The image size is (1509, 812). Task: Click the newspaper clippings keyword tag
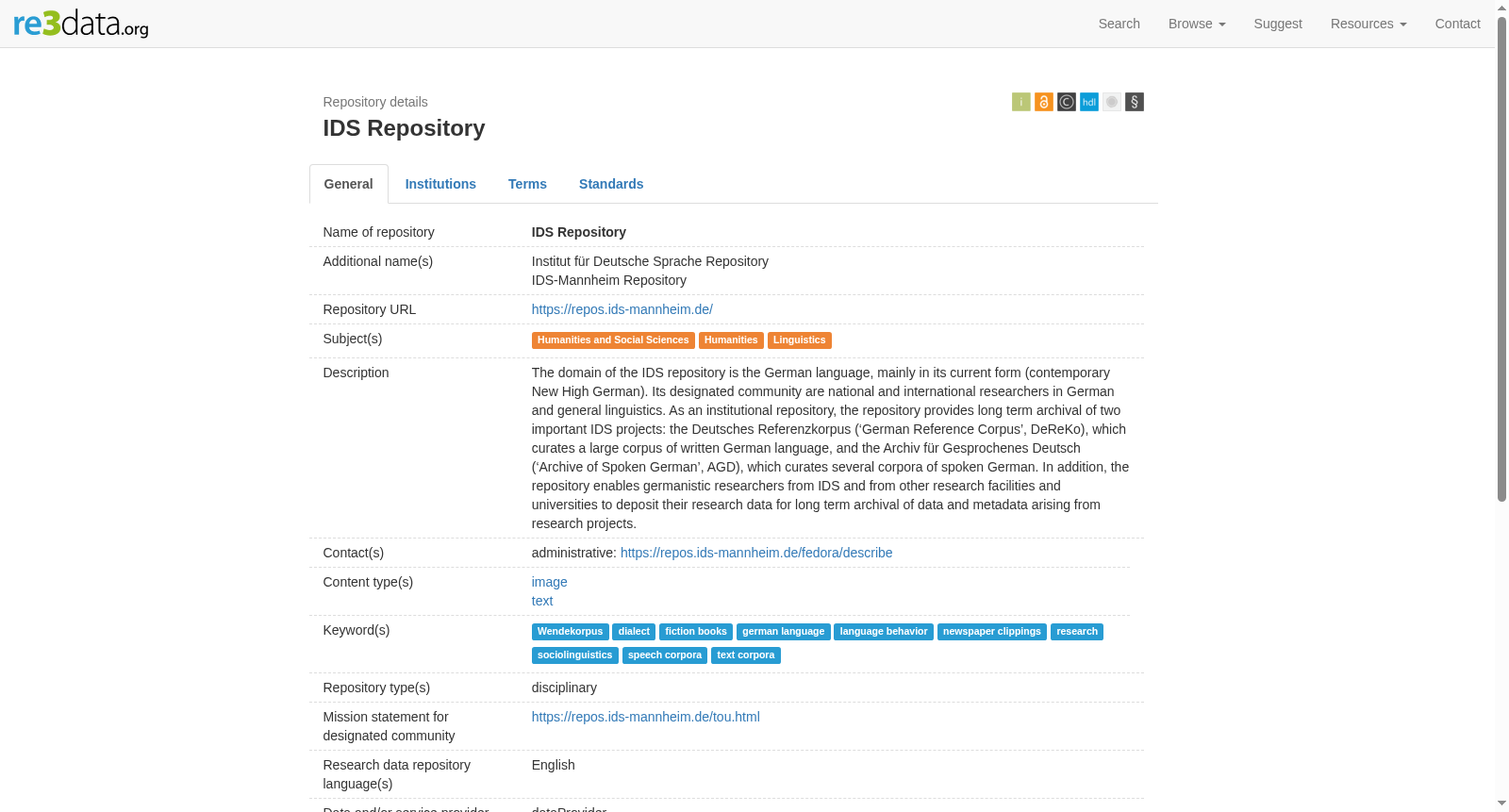[992, 632]
